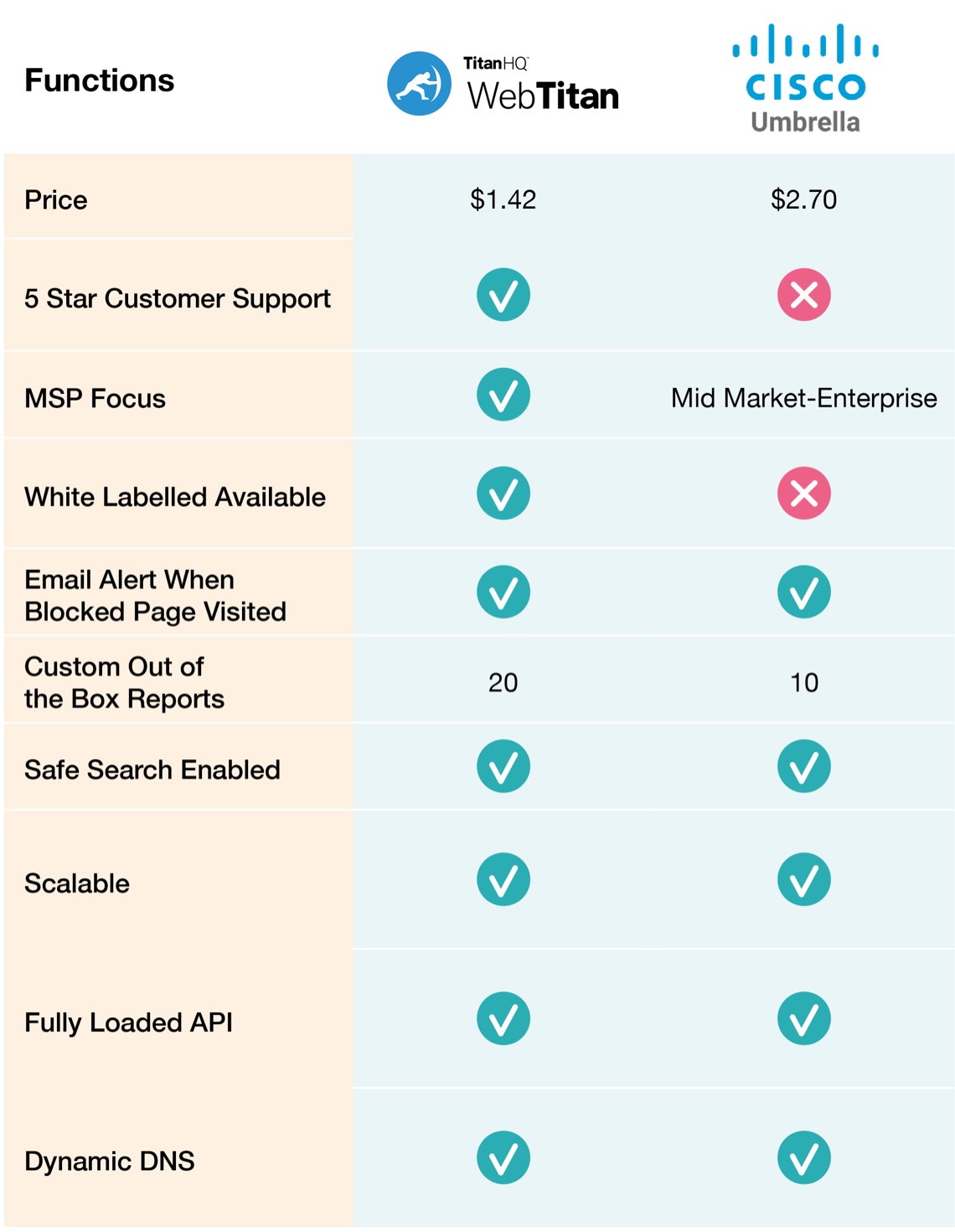
Task: Click WebTitan's Fully Loaded API checkmark
Action: 503,1019
